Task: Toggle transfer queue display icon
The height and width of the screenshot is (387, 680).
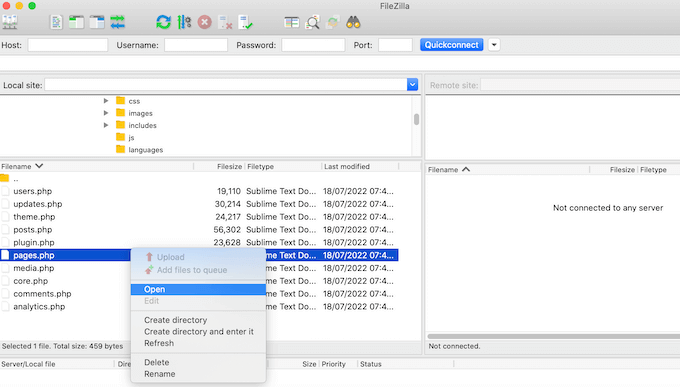Action: pos(117,22)
